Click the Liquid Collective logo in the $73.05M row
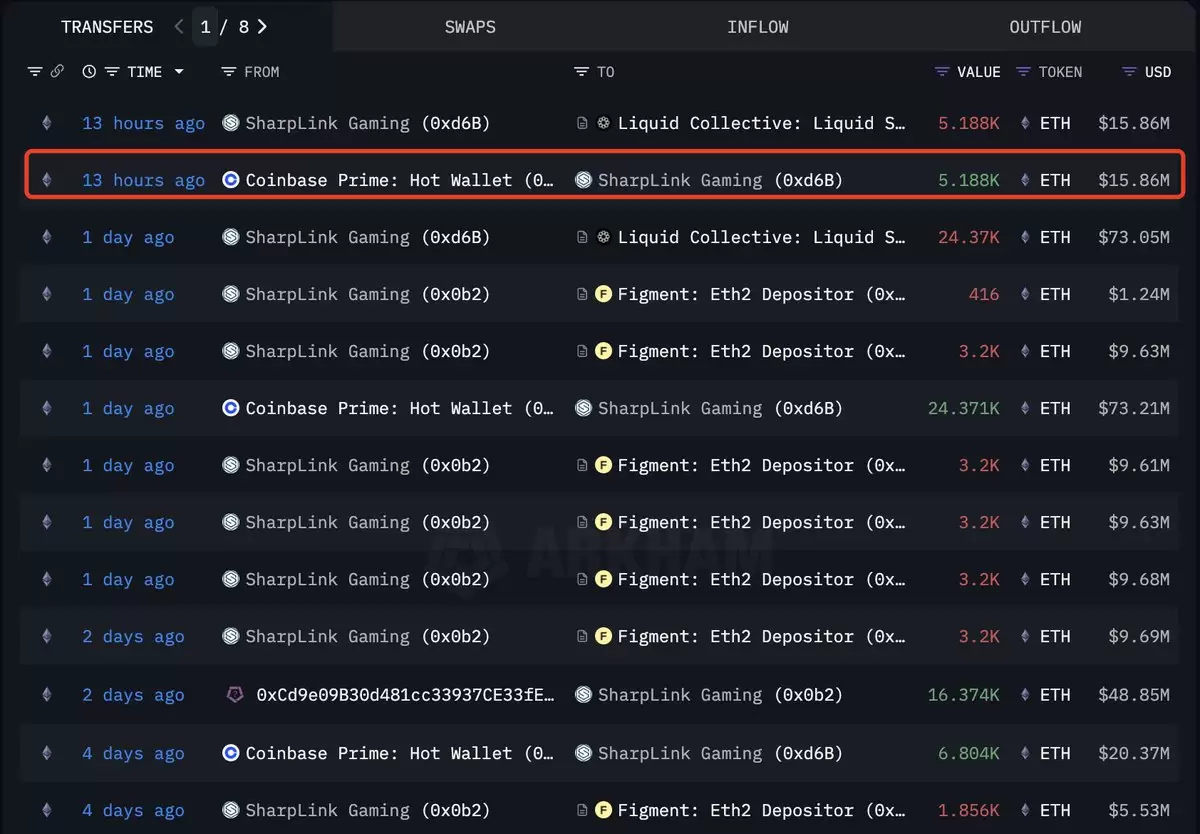Image resolution: width=1200 pixels, height=834 pixels. coord(603,237)
